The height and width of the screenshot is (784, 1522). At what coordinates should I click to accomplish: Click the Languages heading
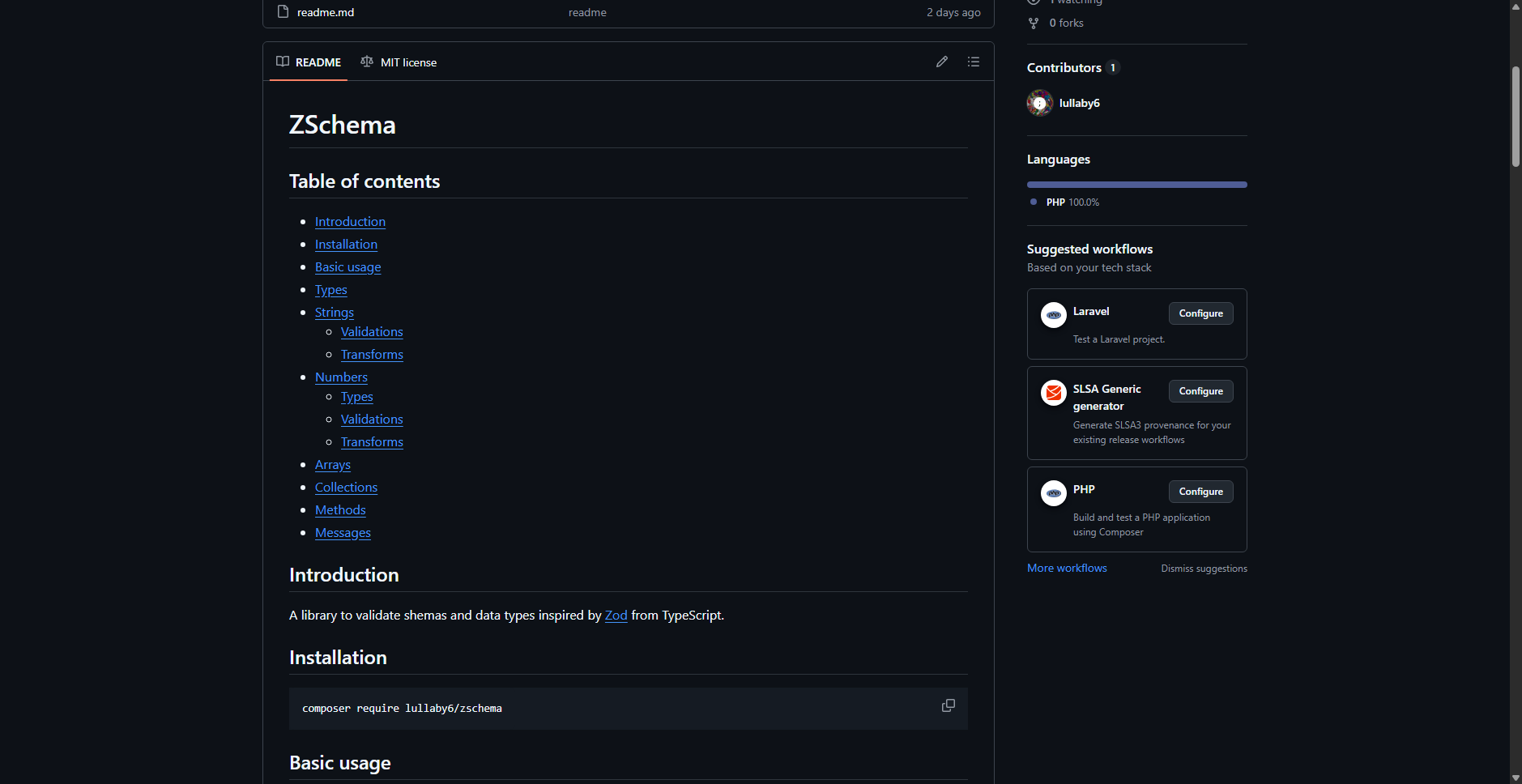[1059, 160]
